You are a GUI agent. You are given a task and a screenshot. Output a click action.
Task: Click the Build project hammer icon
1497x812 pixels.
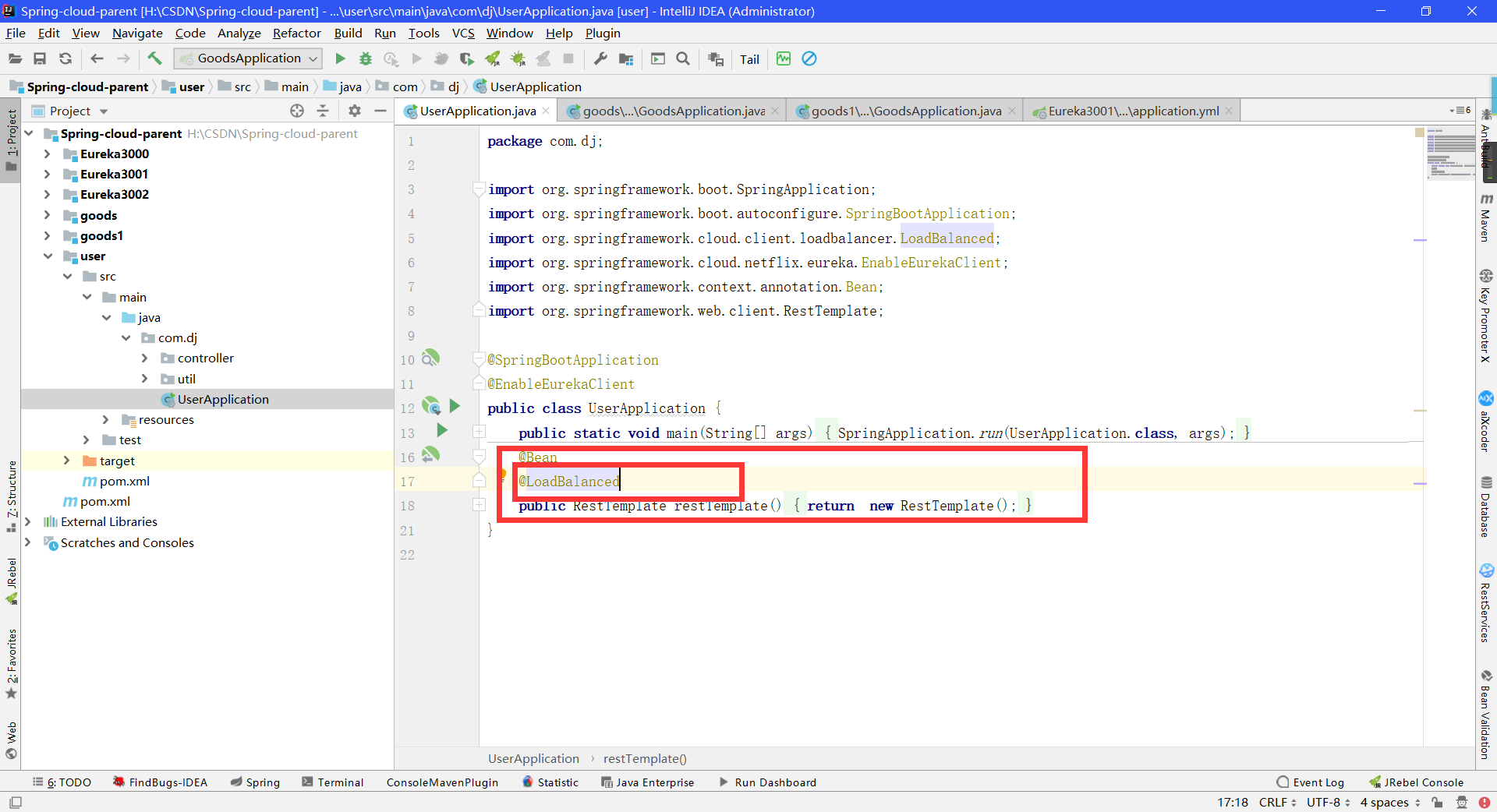[154, 58]
